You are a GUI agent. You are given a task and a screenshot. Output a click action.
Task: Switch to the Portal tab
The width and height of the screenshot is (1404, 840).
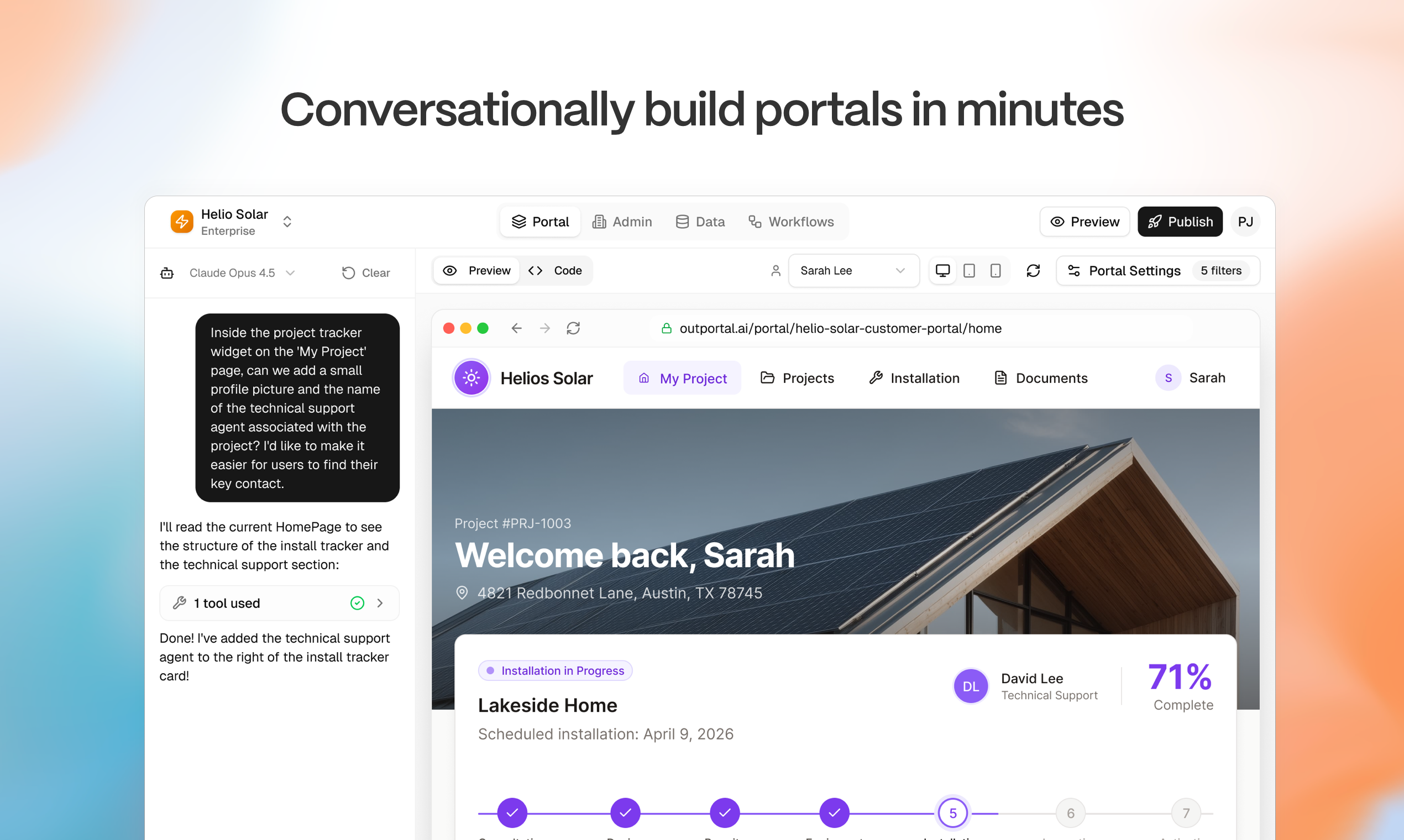click(539, 221)
